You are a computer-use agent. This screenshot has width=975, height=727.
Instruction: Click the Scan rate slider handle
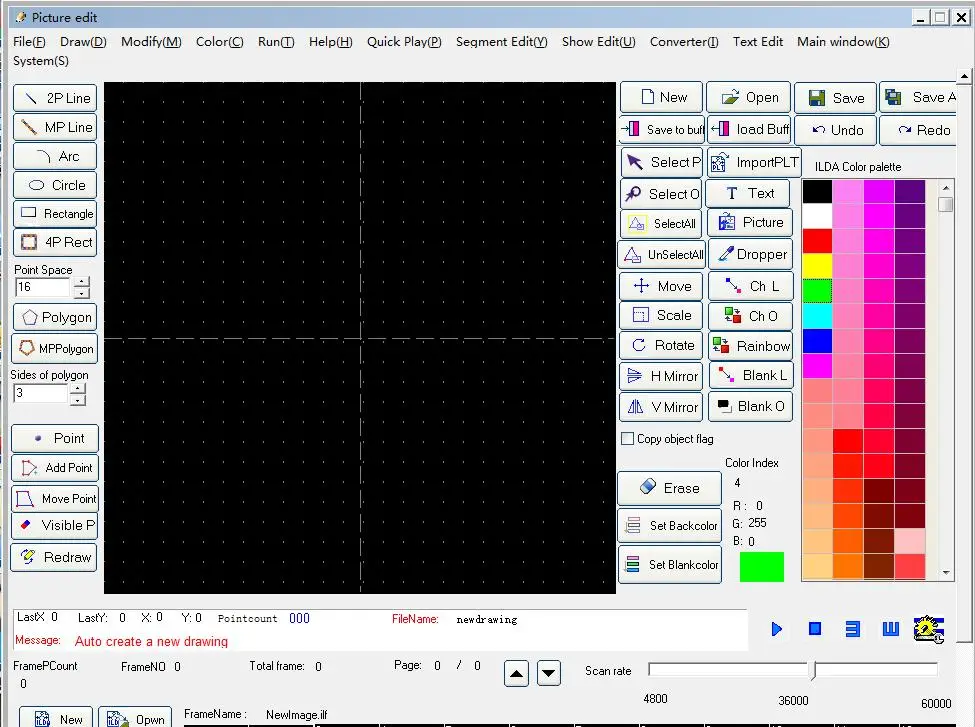click(812, 670)
